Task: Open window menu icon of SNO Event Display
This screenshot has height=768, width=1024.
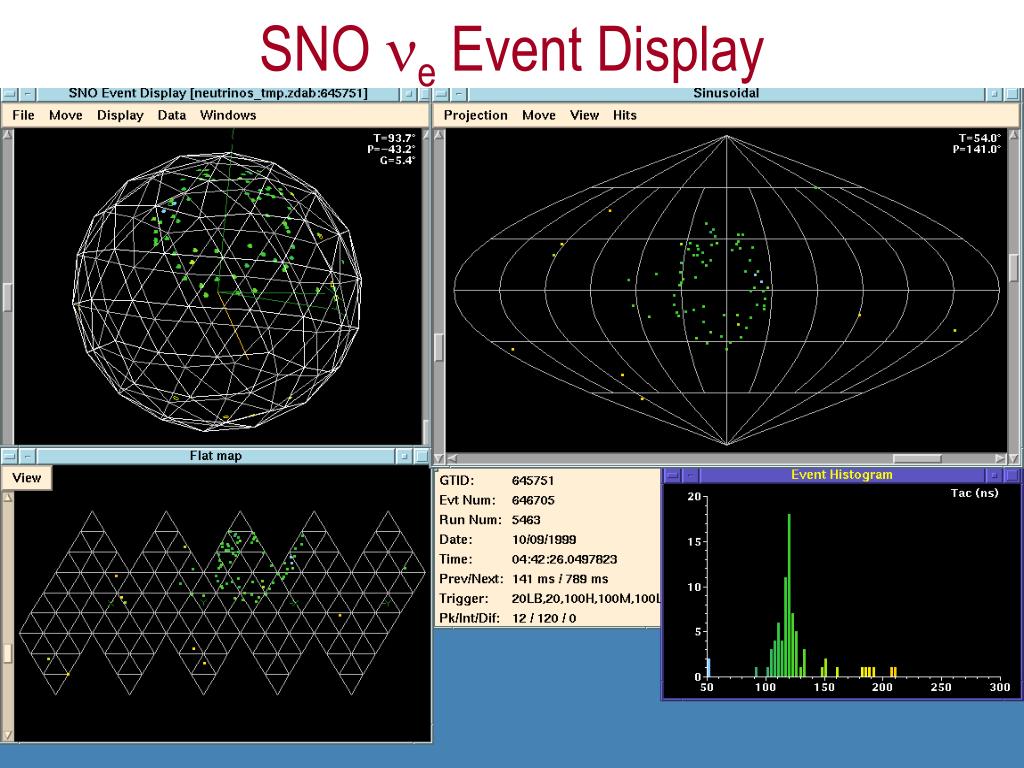Action: point(10,94)
